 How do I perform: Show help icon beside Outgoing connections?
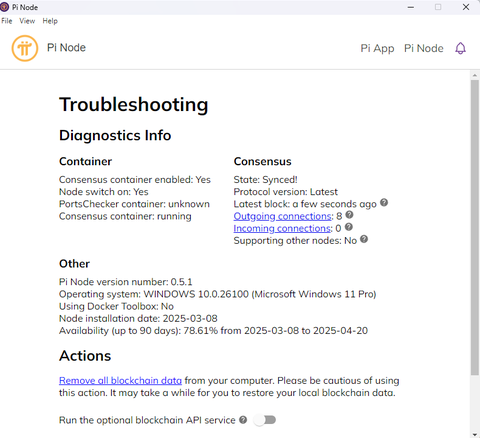349,215
